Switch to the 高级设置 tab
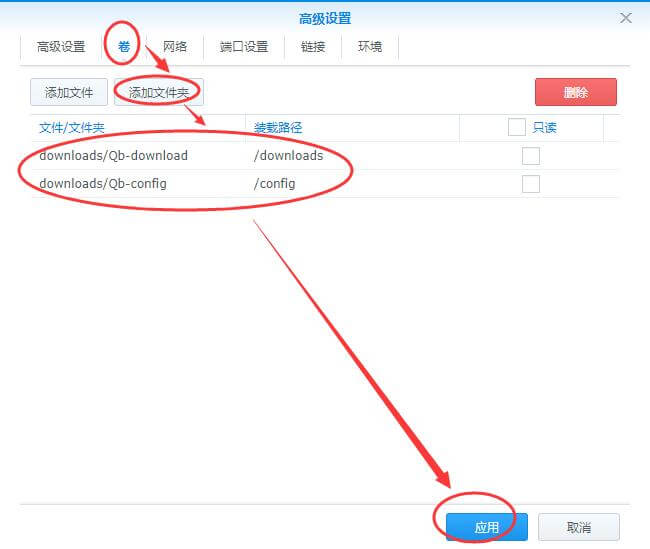Image resolution: width=650 pixels, height=549 pixels. click(61, 47)
